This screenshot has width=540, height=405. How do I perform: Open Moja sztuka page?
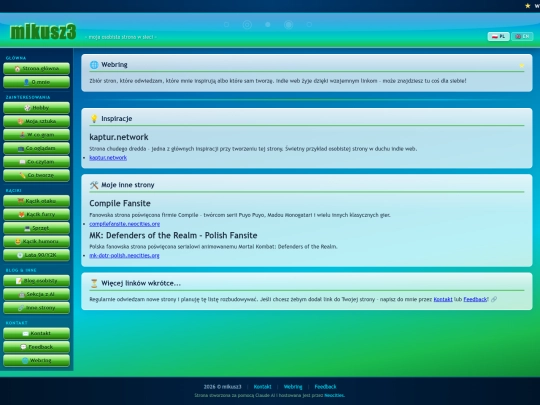pos(37,121)
